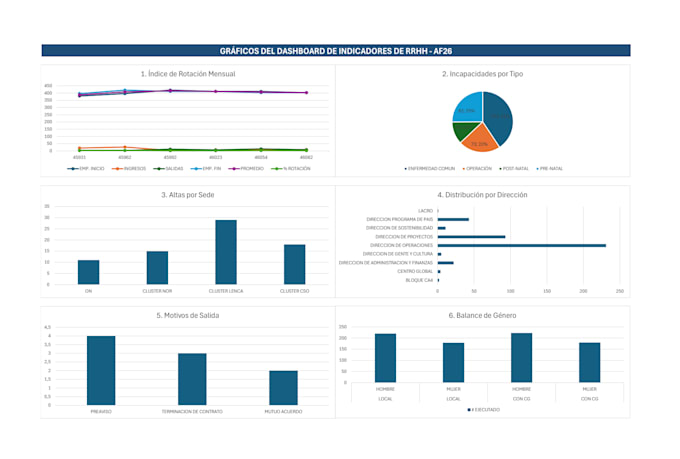
Task: Click the 'TERMINACION DE CONTRATO' bar
Action: 192,379
